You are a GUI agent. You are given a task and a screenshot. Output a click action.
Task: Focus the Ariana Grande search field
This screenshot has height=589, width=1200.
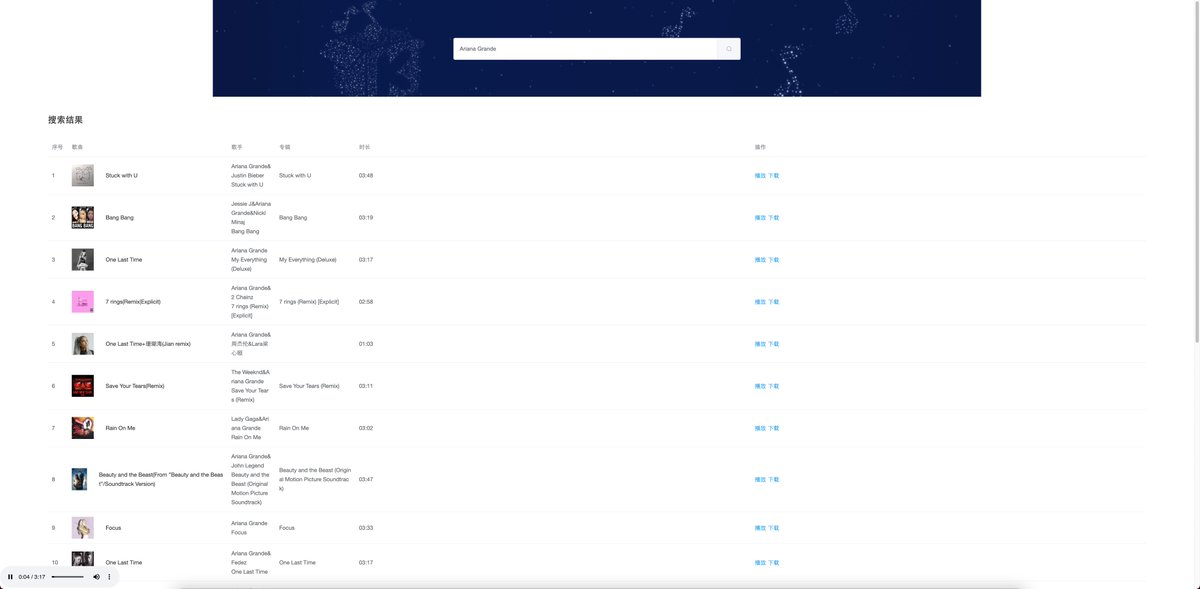click(585, 49)
